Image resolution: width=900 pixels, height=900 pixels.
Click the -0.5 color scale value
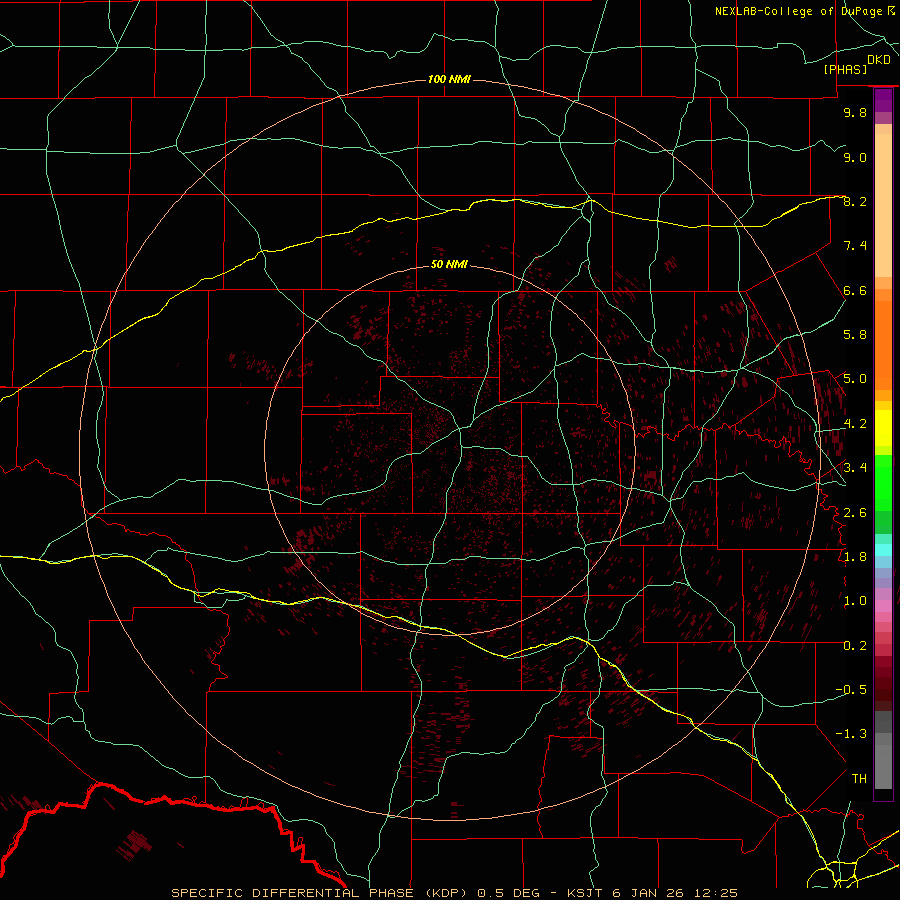851,689
